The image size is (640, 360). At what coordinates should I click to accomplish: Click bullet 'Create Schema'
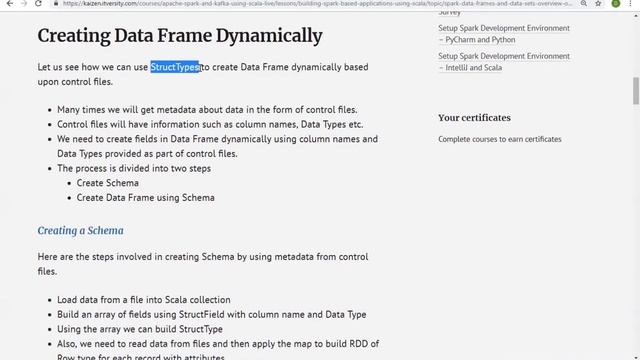[108, 183]
